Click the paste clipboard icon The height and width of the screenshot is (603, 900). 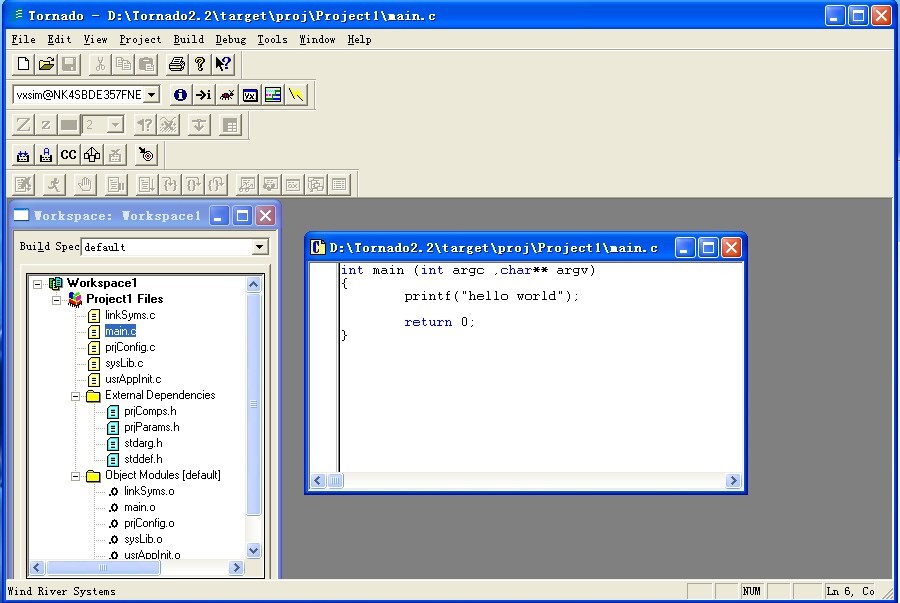[147, 64]
